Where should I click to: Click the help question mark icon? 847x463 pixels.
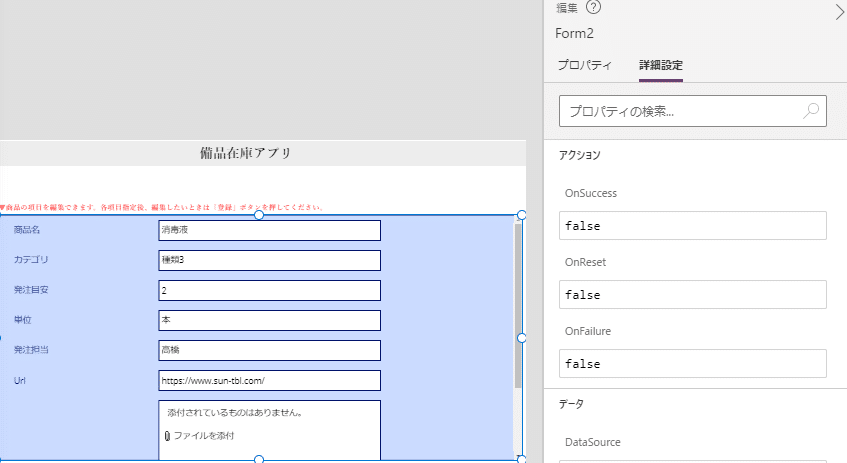pyautogui.click(x=593, y=7)
